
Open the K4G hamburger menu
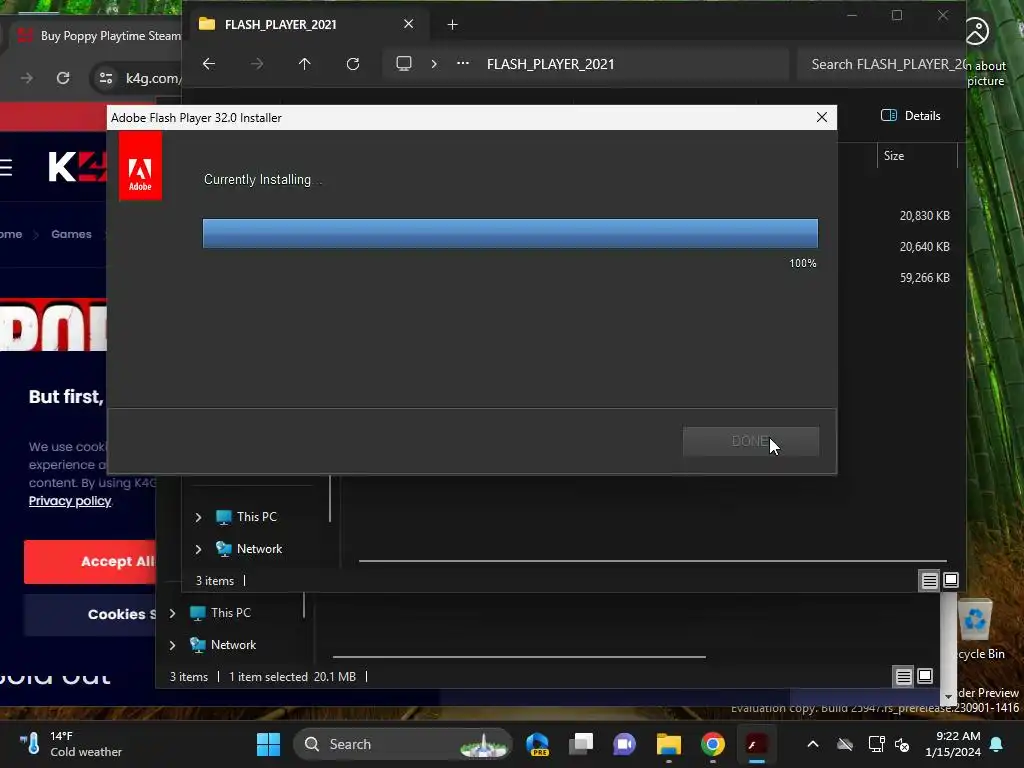[x=6, y=168]
